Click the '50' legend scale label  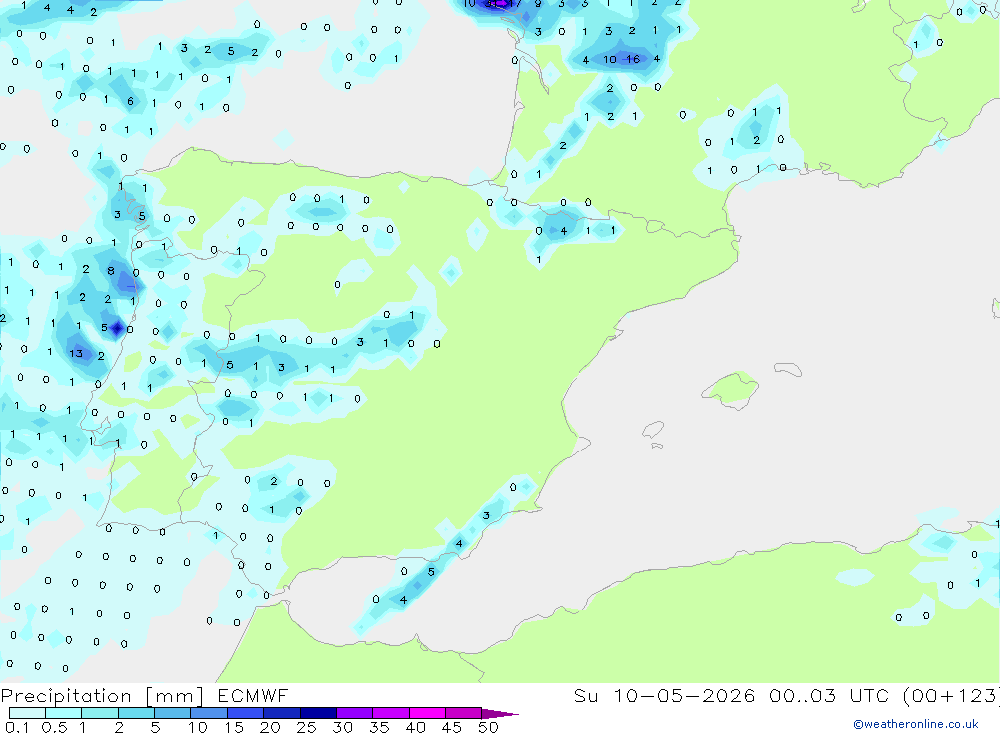(x=488, y=727)
